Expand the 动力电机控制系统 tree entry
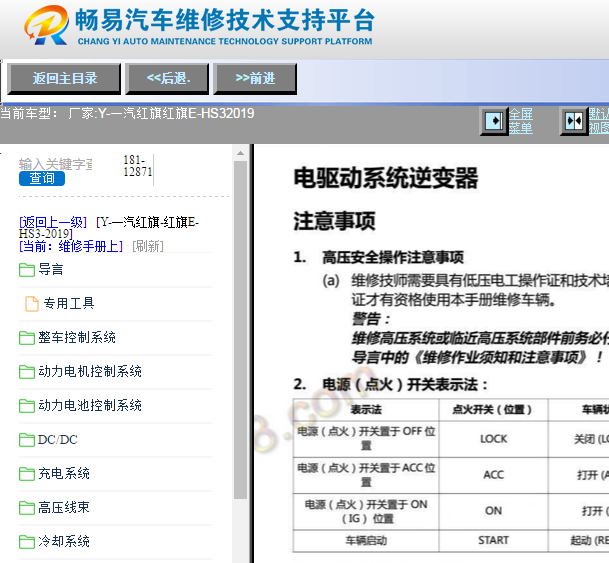This screenshot has width=609, height=563. pos(90,372)
